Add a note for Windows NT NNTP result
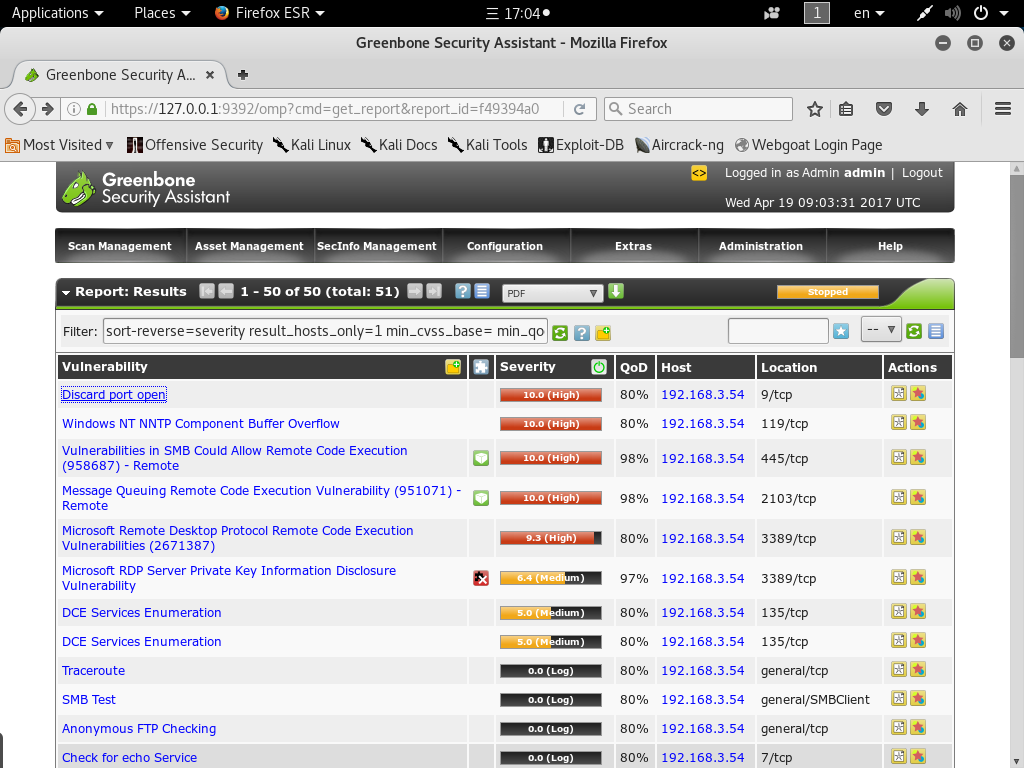The width and height of the screenshot is (1024, 768). pyautogui.click(x=899, y=423)
